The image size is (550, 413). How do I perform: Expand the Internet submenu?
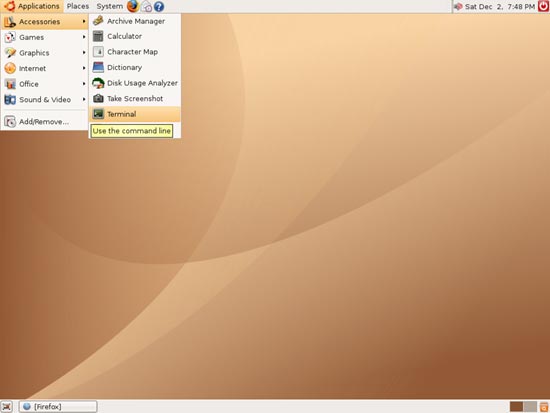tap(44, 68)
